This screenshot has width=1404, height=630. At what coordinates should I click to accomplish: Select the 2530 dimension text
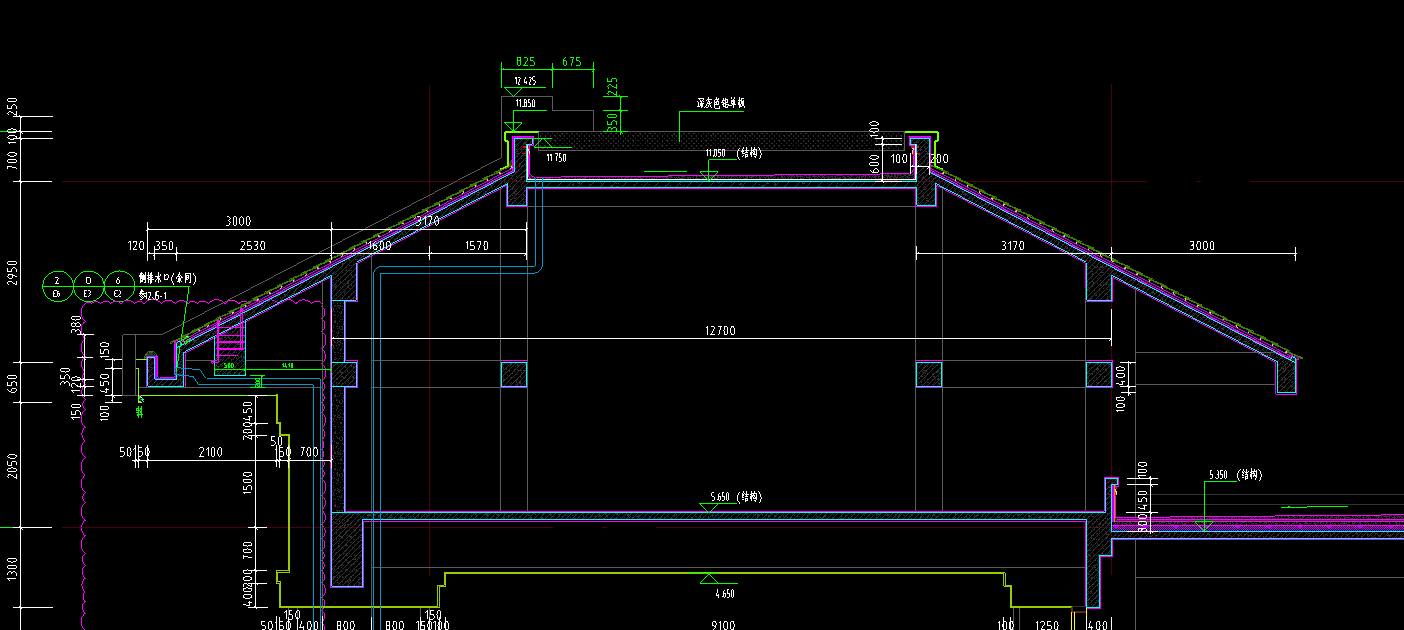pyautogui.click(x=252, y=246)
